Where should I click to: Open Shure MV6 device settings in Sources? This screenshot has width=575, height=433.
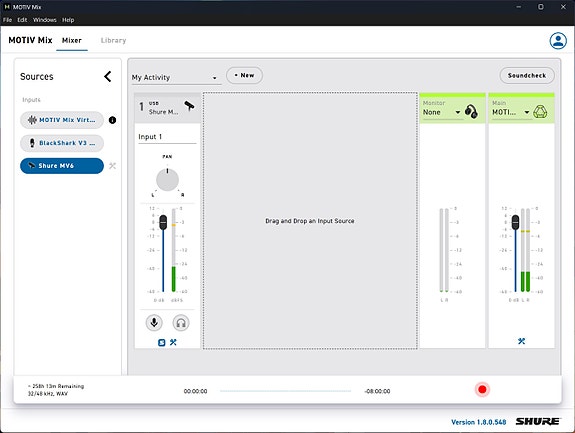point(113,166)
